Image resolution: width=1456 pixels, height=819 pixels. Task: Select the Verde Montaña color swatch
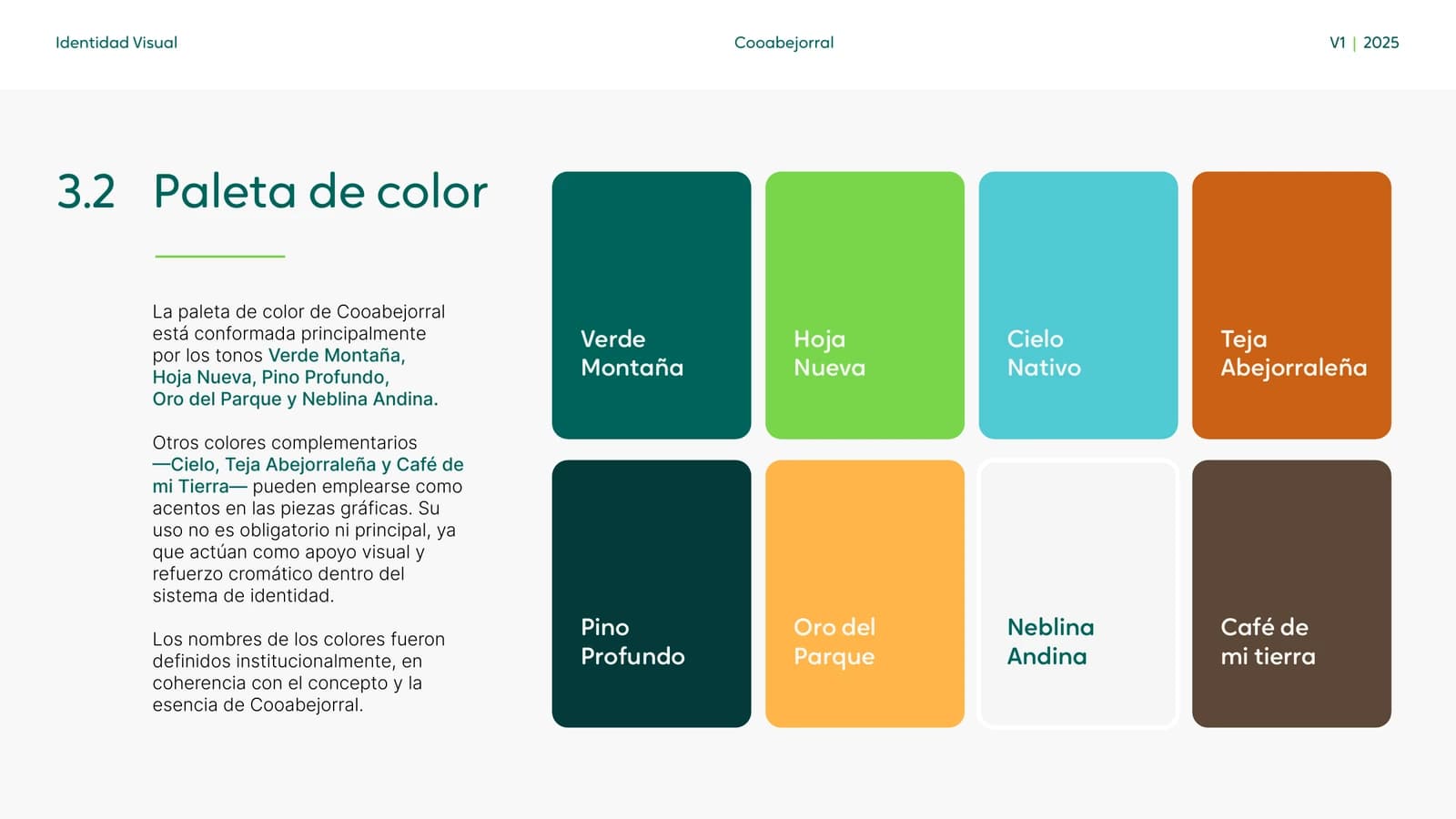[x=652, y=305]
